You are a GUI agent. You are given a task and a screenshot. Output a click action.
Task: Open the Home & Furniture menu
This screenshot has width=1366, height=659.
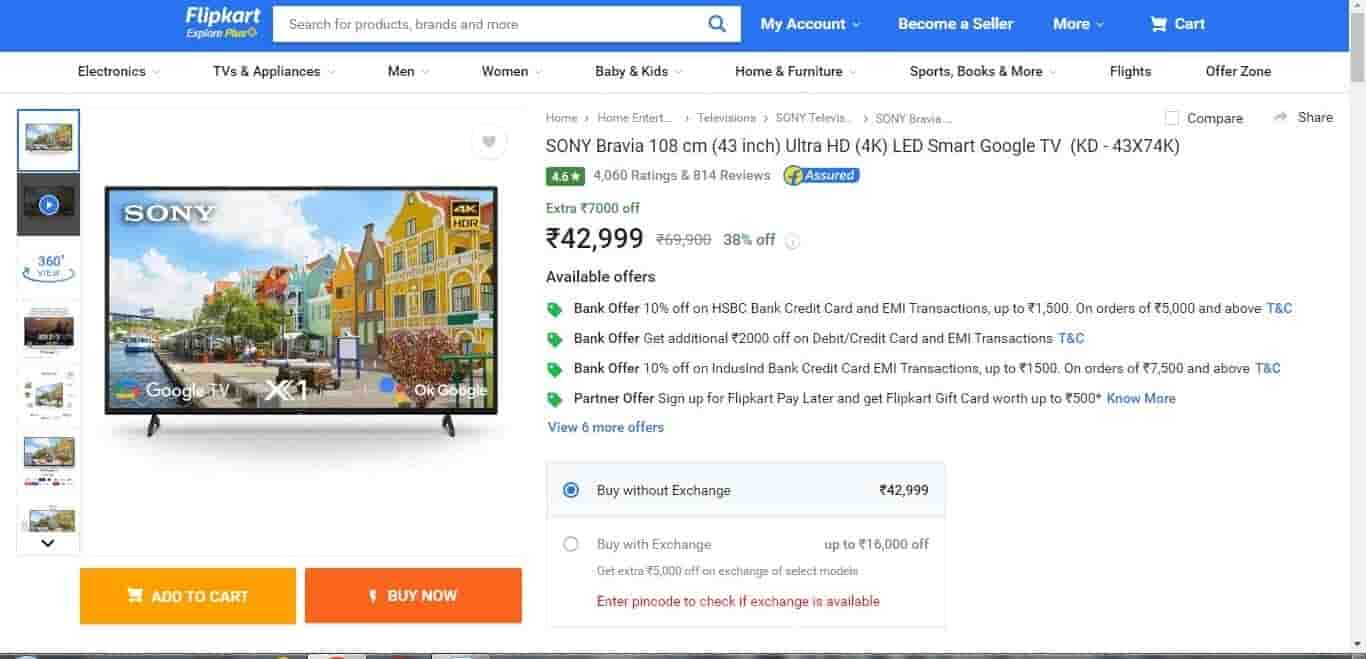tap(796, 71)
